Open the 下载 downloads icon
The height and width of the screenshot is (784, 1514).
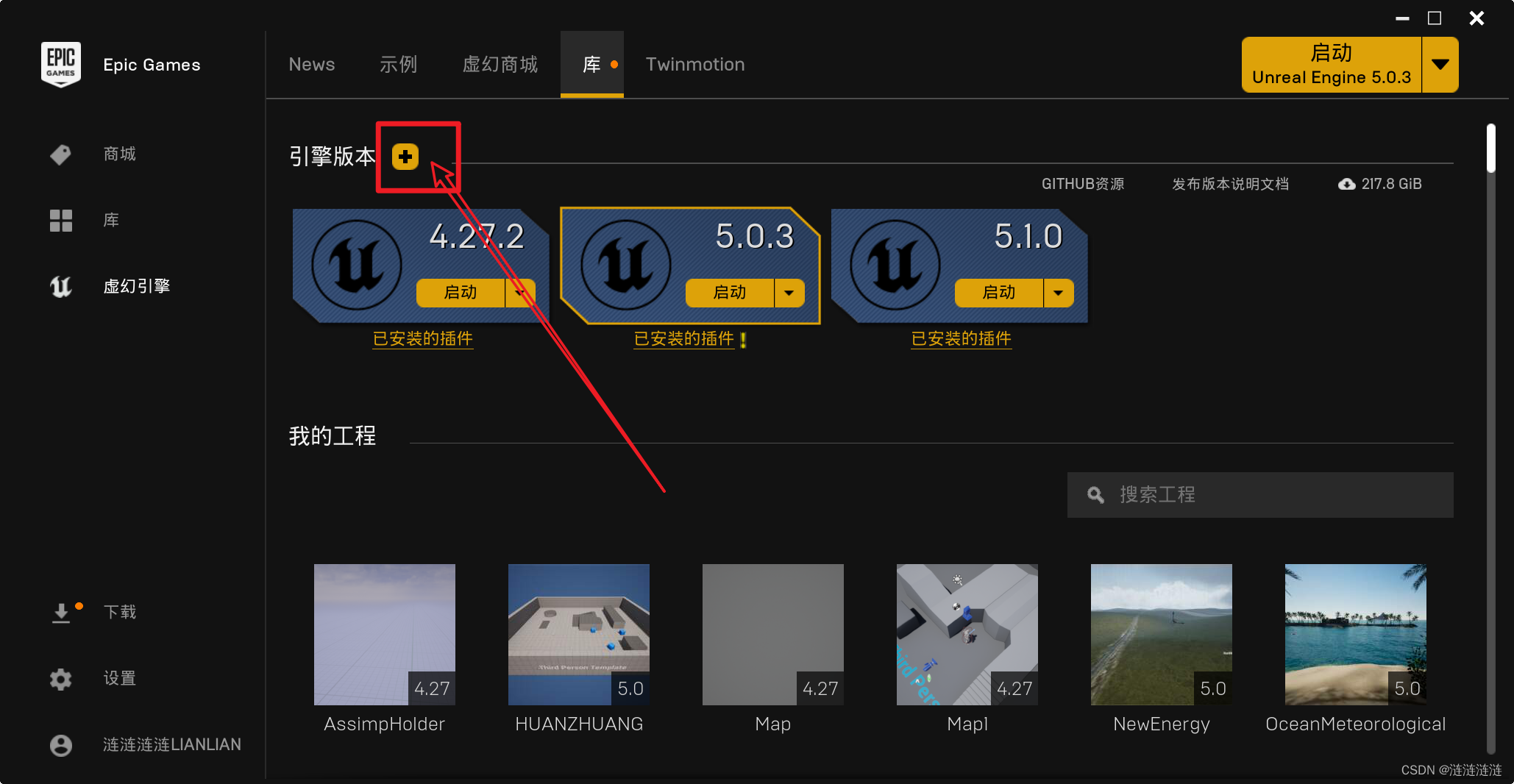(61, 612)
